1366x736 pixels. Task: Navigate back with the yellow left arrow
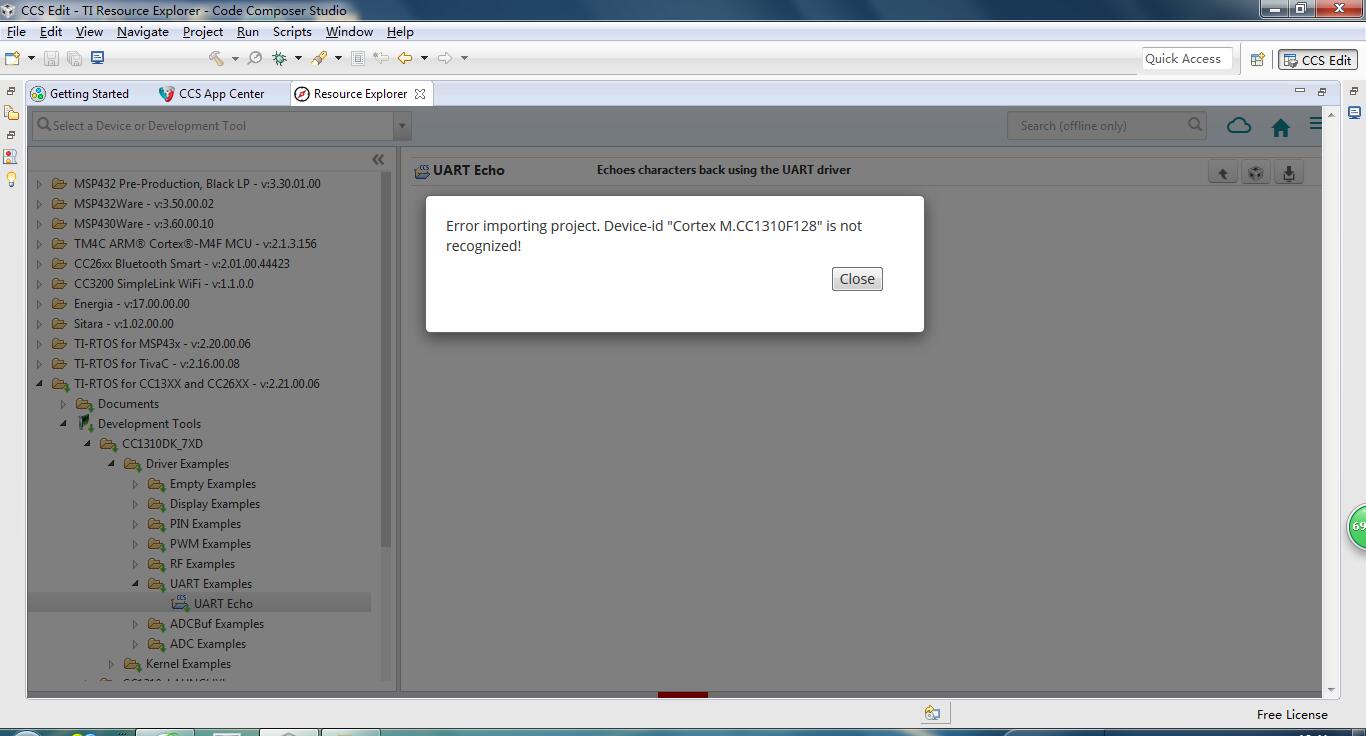(x=405, y=58)
